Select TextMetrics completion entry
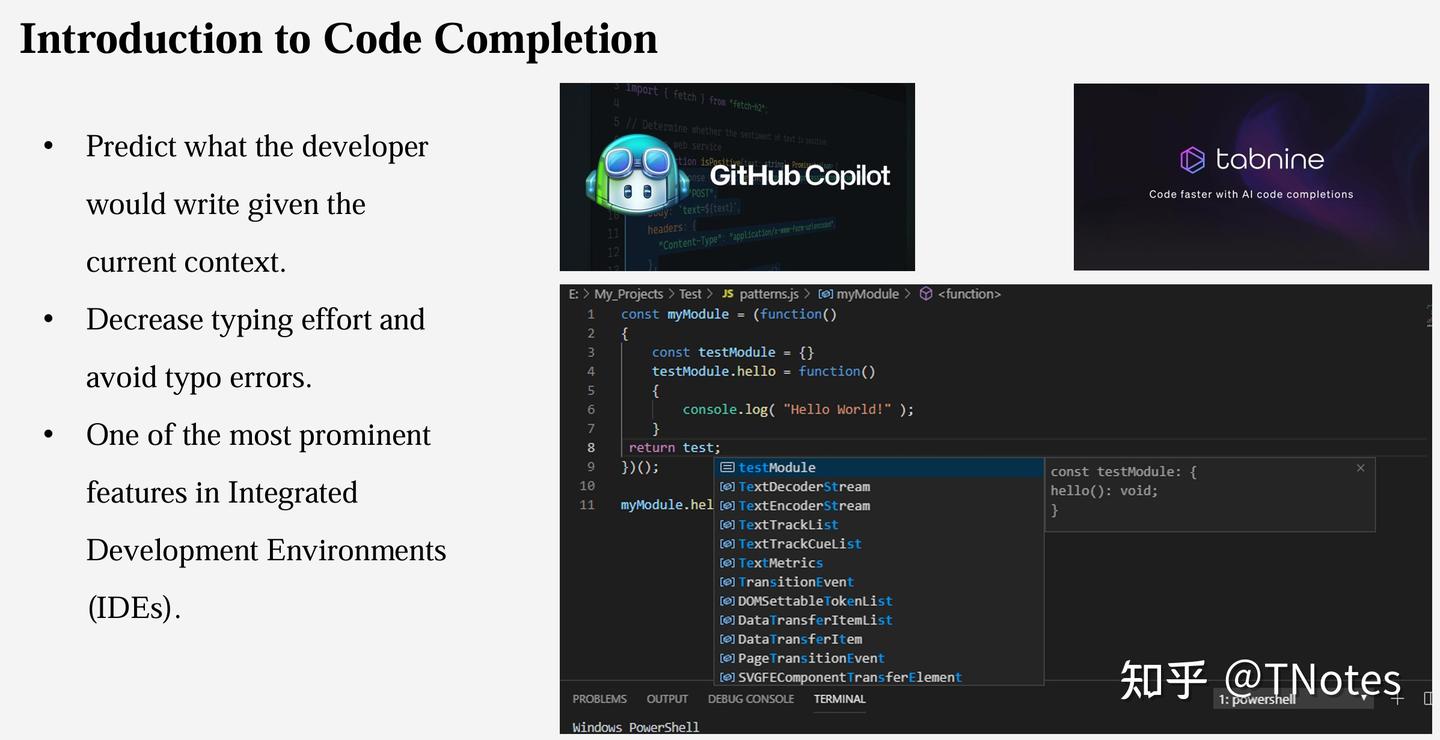This screenshot has height=740, width=1440. point(880,563)
